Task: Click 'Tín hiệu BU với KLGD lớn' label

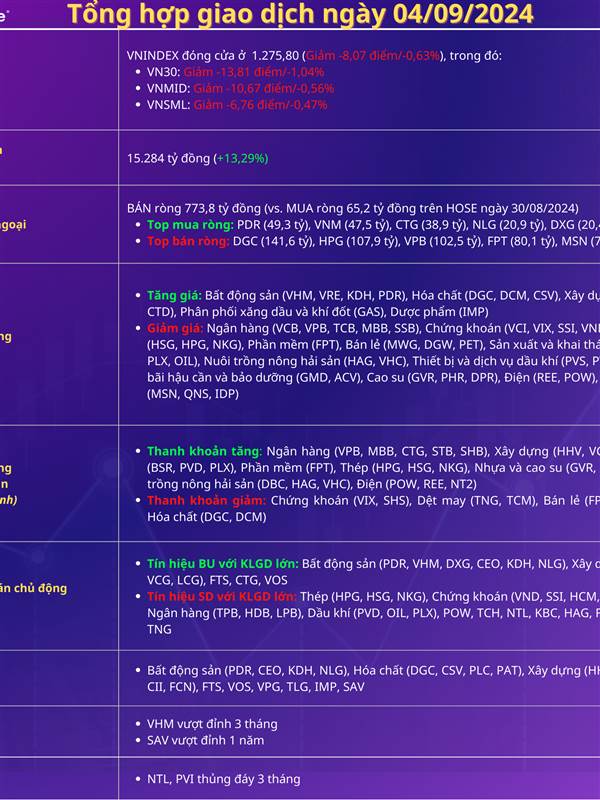Action: tap(222, 564)
